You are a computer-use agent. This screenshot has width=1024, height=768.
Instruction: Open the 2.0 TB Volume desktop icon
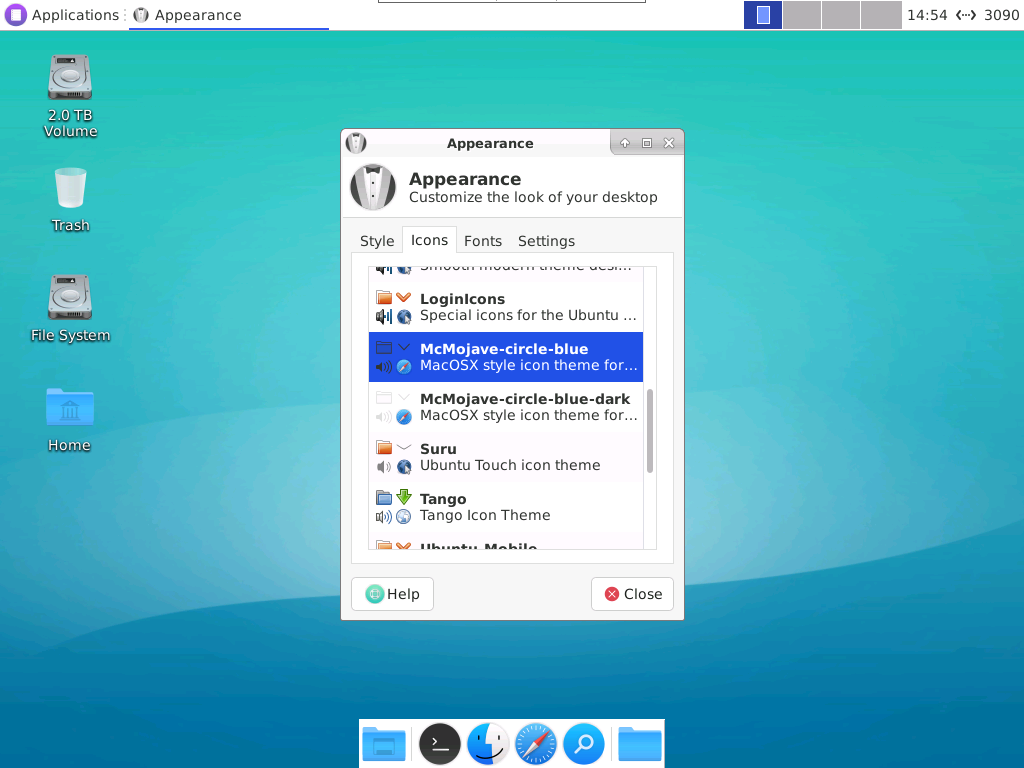70,96
